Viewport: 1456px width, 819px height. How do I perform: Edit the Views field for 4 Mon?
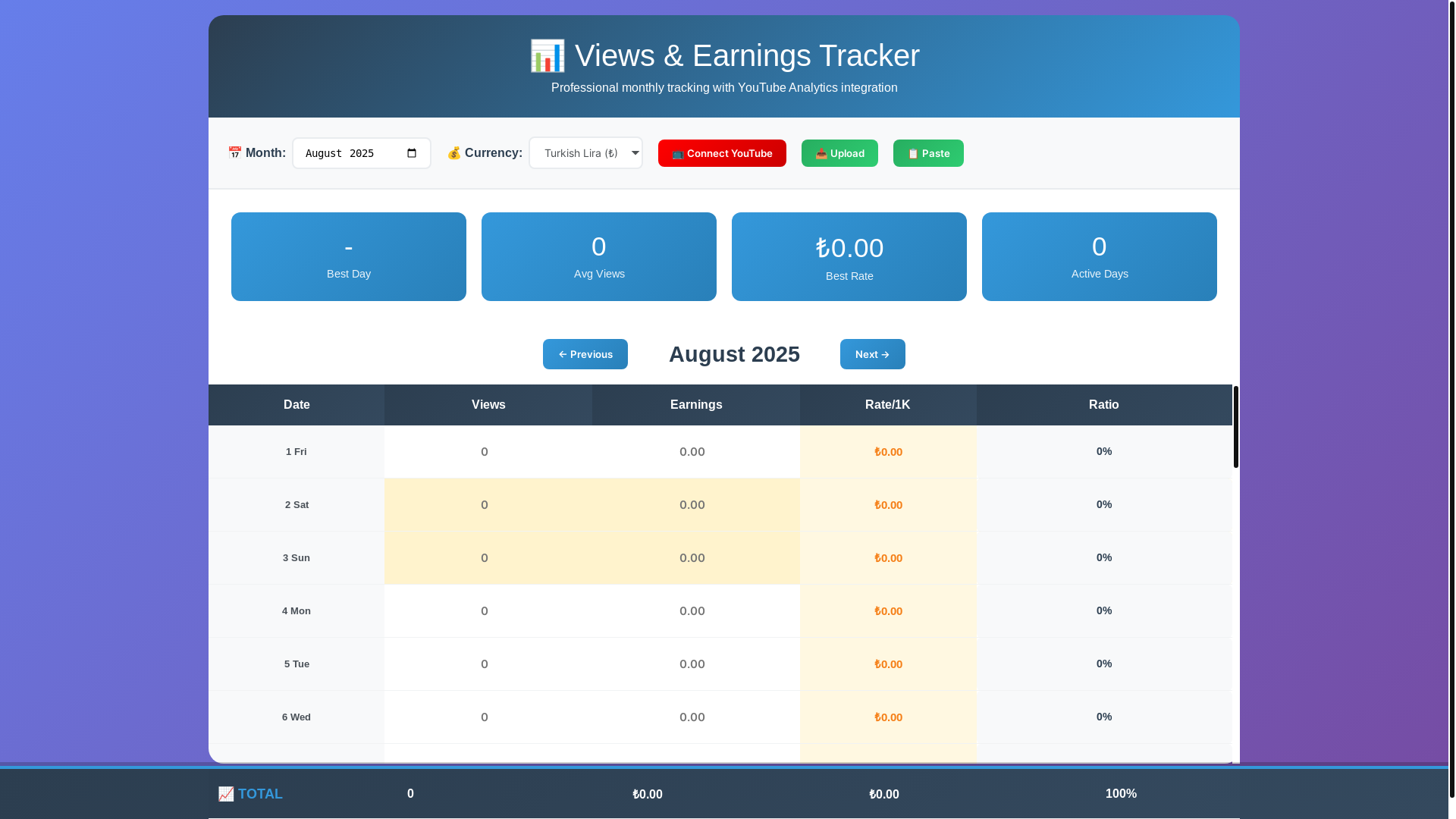[x=488, y=611]
